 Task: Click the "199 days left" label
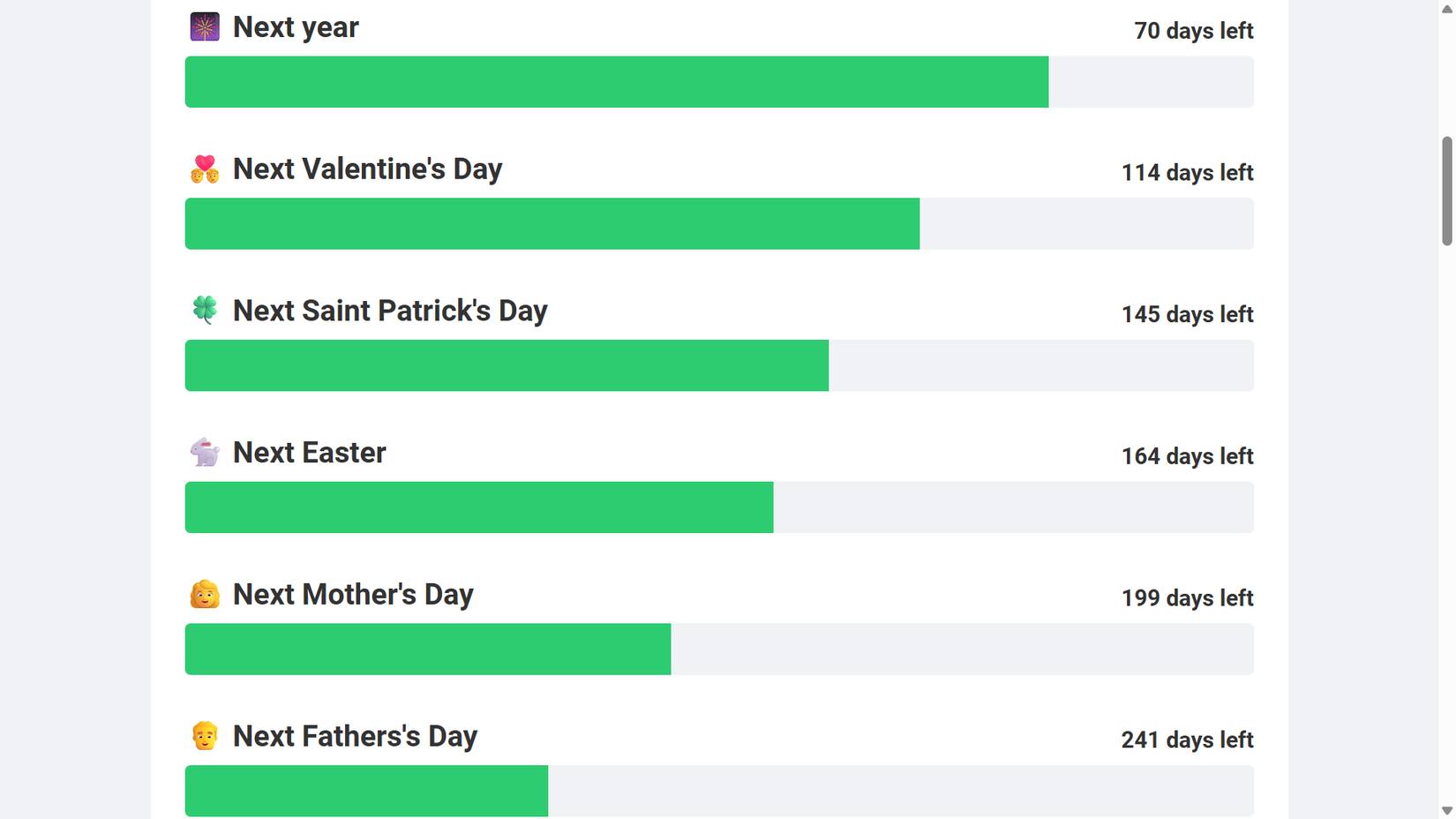[x=1187, y=598]
